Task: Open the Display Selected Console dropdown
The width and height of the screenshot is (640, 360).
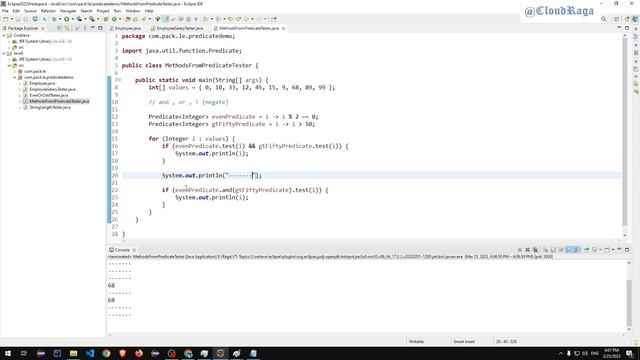Action: coord(600,250)
